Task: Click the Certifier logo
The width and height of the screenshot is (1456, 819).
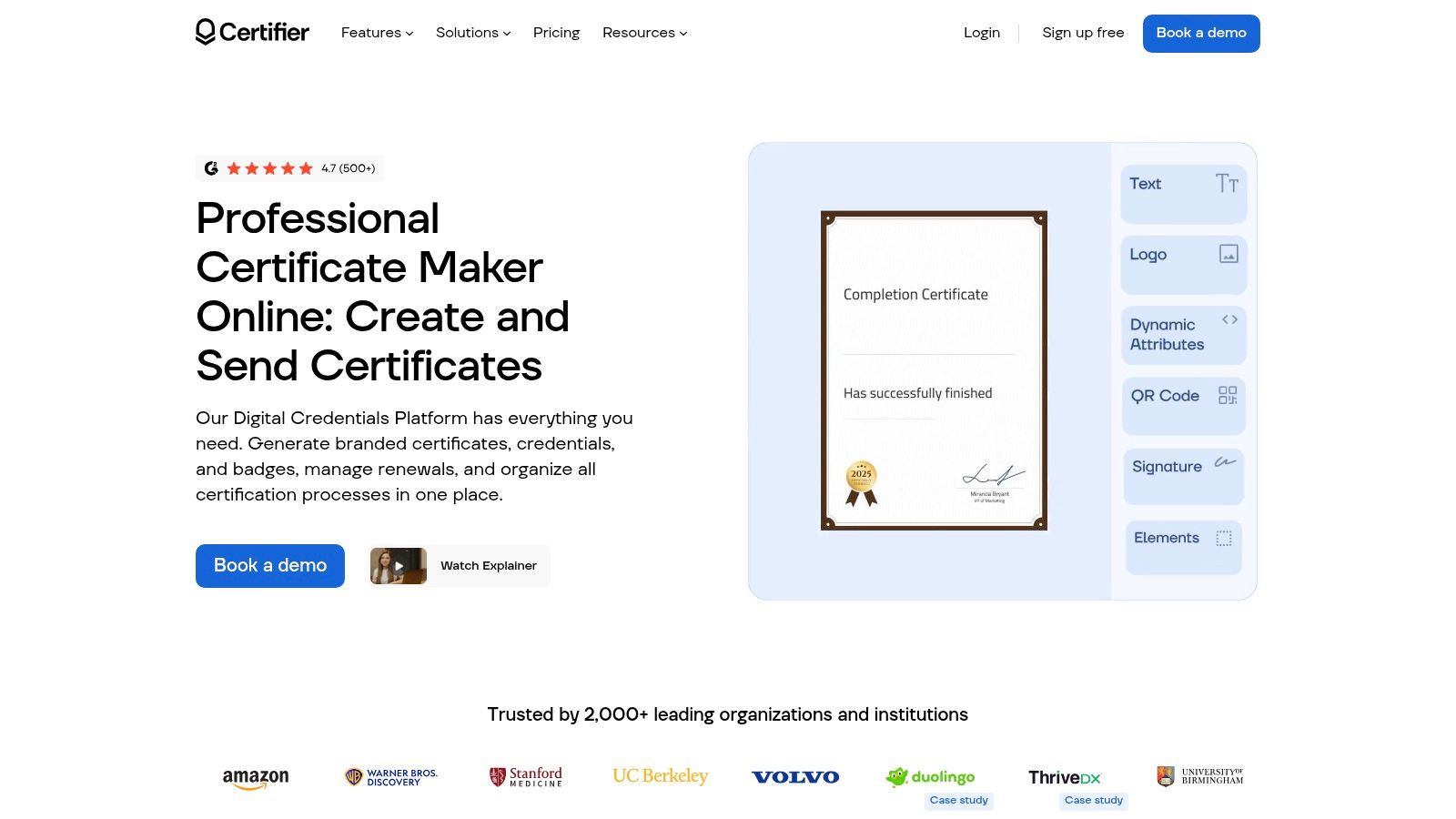Action: click(252, 32)
